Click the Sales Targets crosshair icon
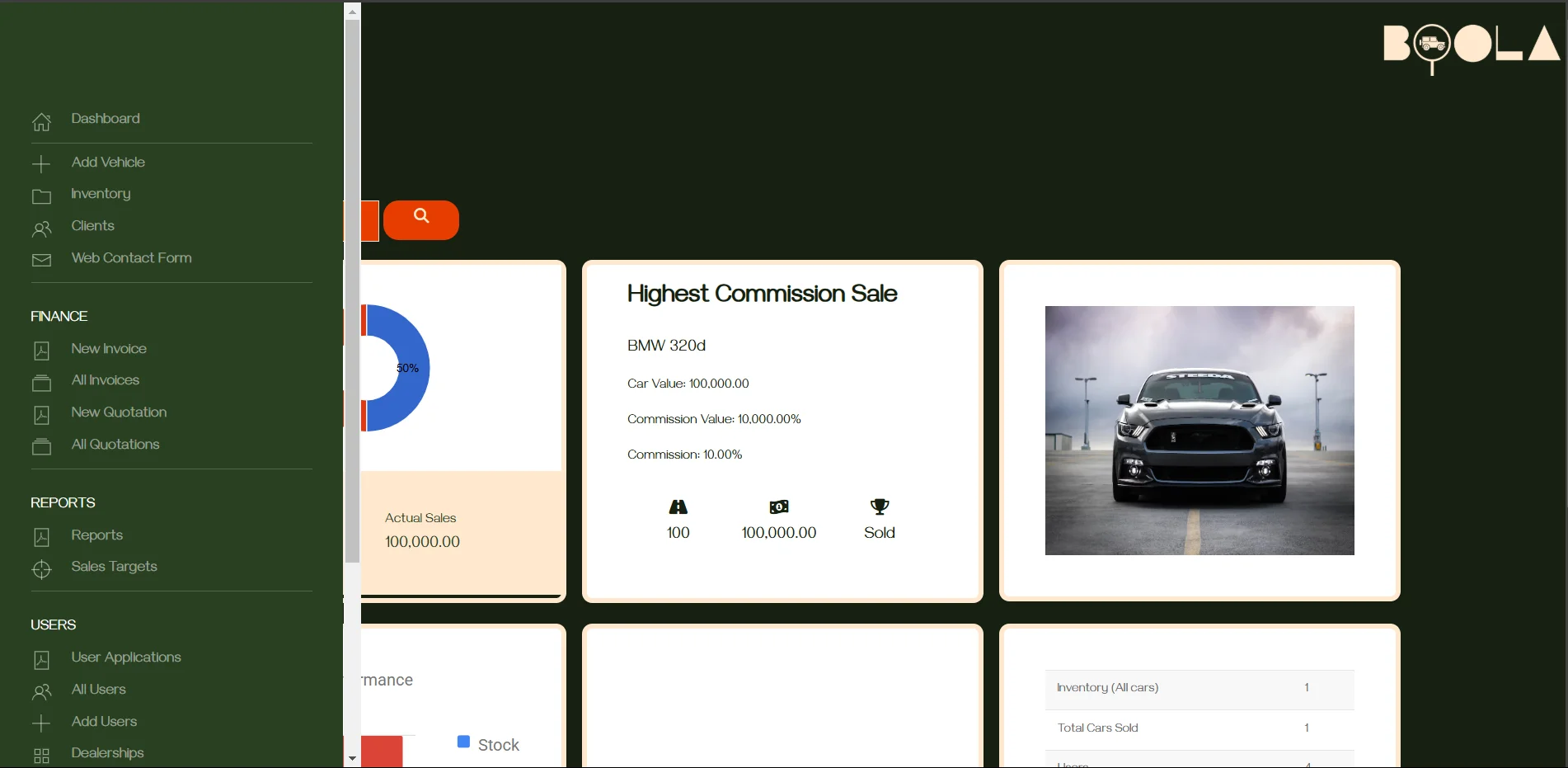The image size is (1568, 768). (41, 569)
